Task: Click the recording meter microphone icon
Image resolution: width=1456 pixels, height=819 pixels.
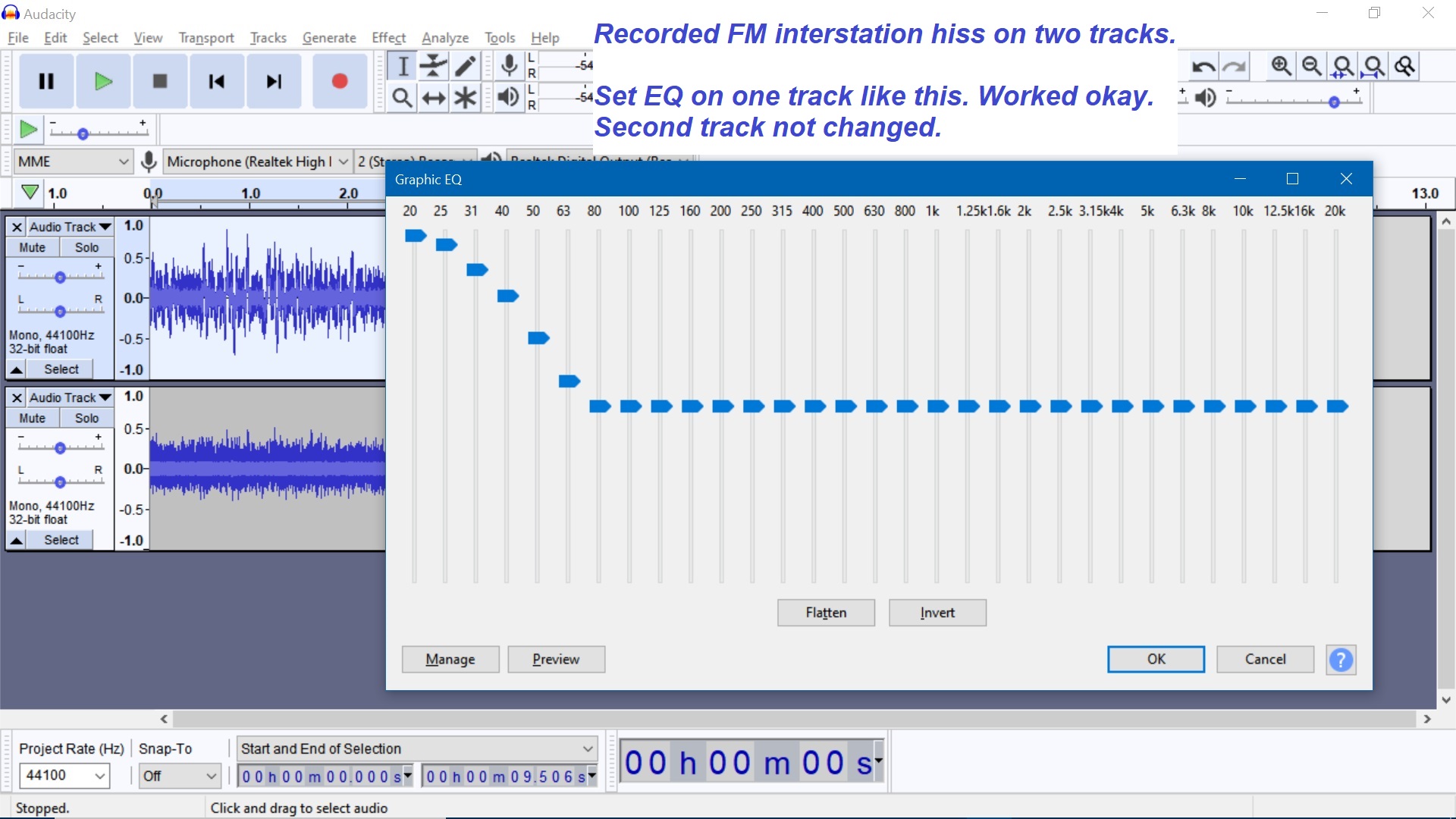Action: 510,66
